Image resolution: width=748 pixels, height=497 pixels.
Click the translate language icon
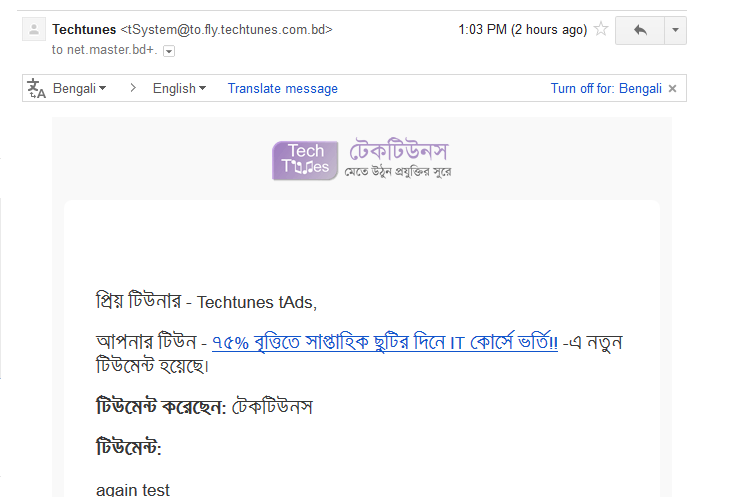click(36, 88)
